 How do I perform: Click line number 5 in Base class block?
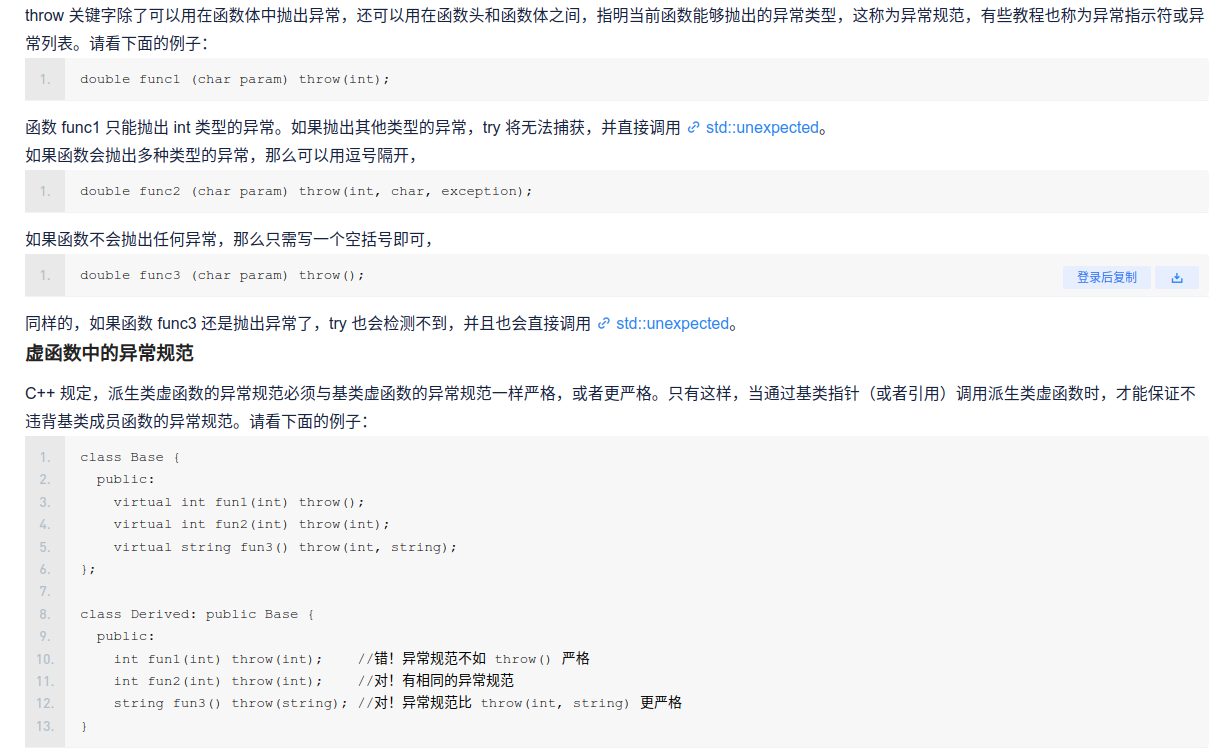tap(45, 547)
